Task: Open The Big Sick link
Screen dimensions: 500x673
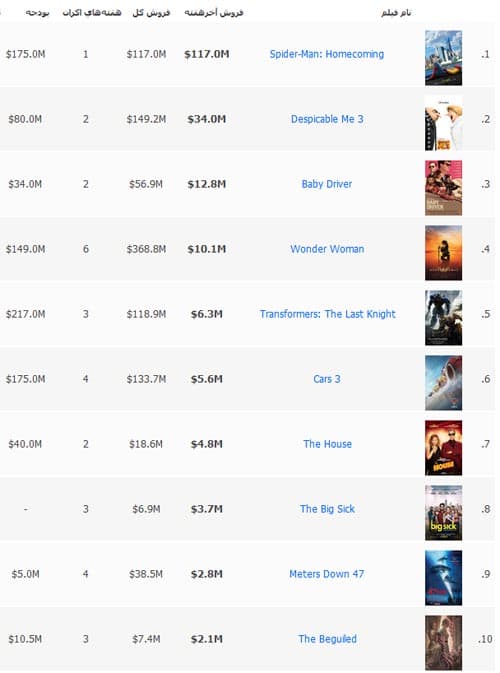Action: 327,509
